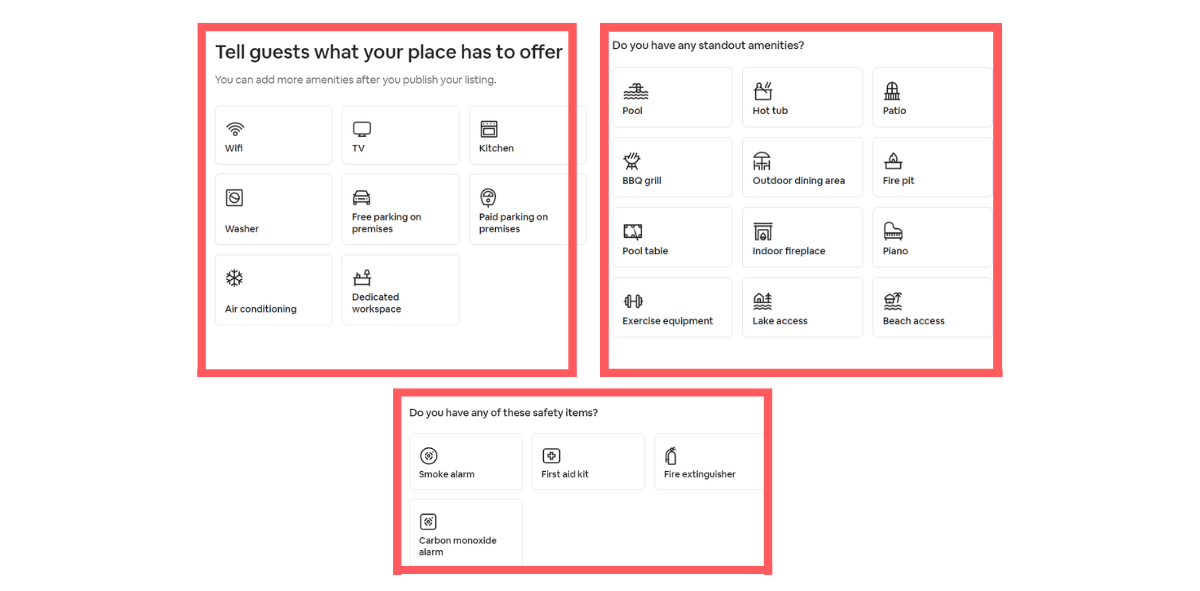Click the Fire extinguisher icon
The width and height of the screenshot is (1200, 591).
click(671, 456)
